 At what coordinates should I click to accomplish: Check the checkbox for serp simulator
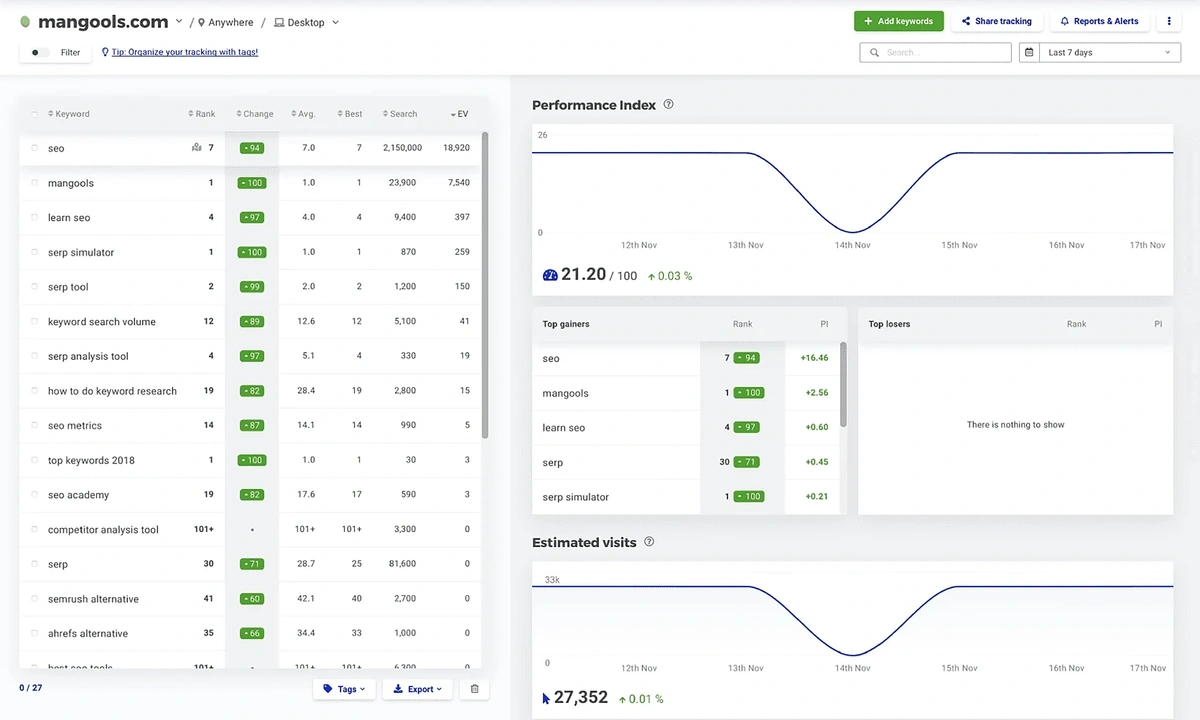pos(35,252)
